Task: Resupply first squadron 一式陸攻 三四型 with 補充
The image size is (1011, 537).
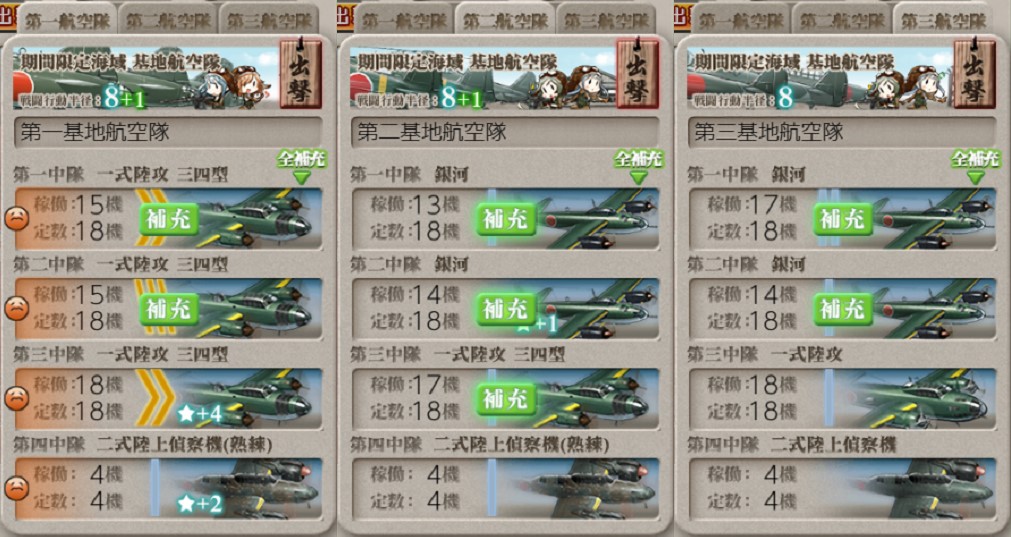Action: pos(169,219)
